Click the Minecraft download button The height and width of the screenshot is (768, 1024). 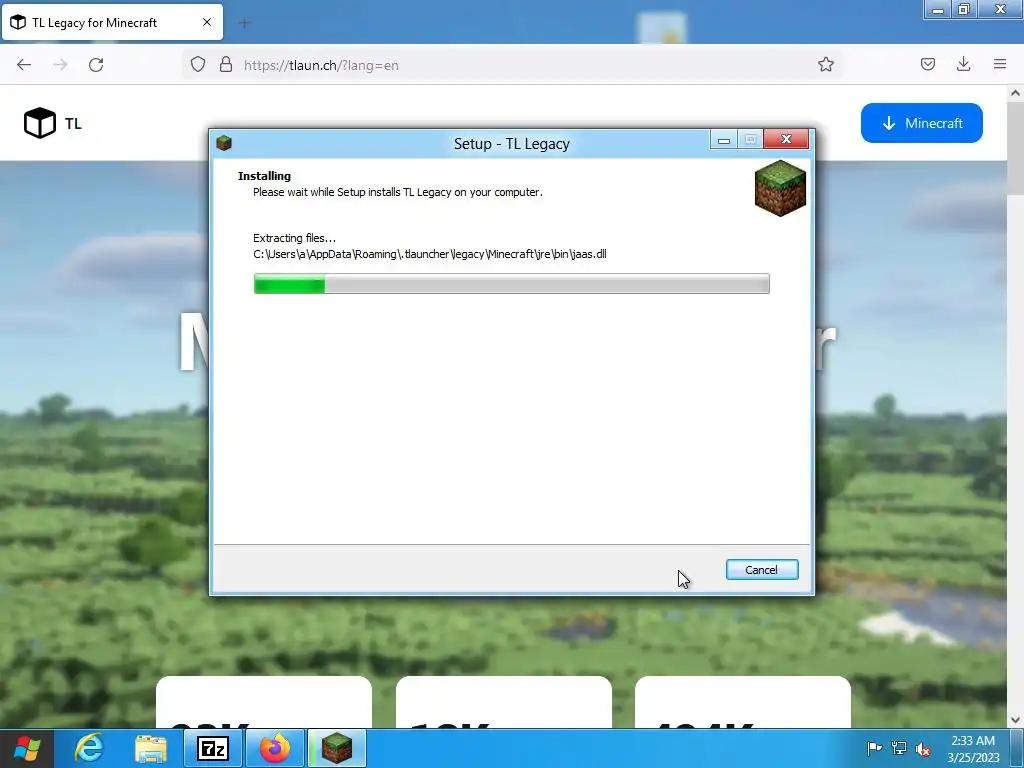(x=921, y=123)
